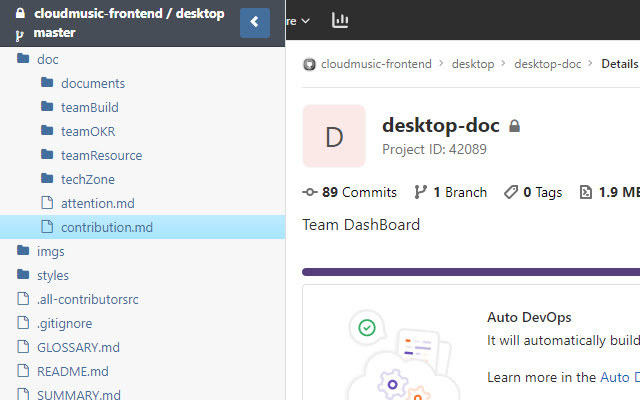Click the branch icon beside 1 Branch
Screen dimensions: 640x400
pyautogui.click(x=421, y=192)
